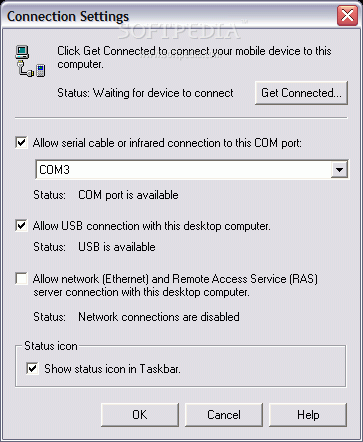Click the COM port is available status
363x442 pixels.
(x=128, y=195)
